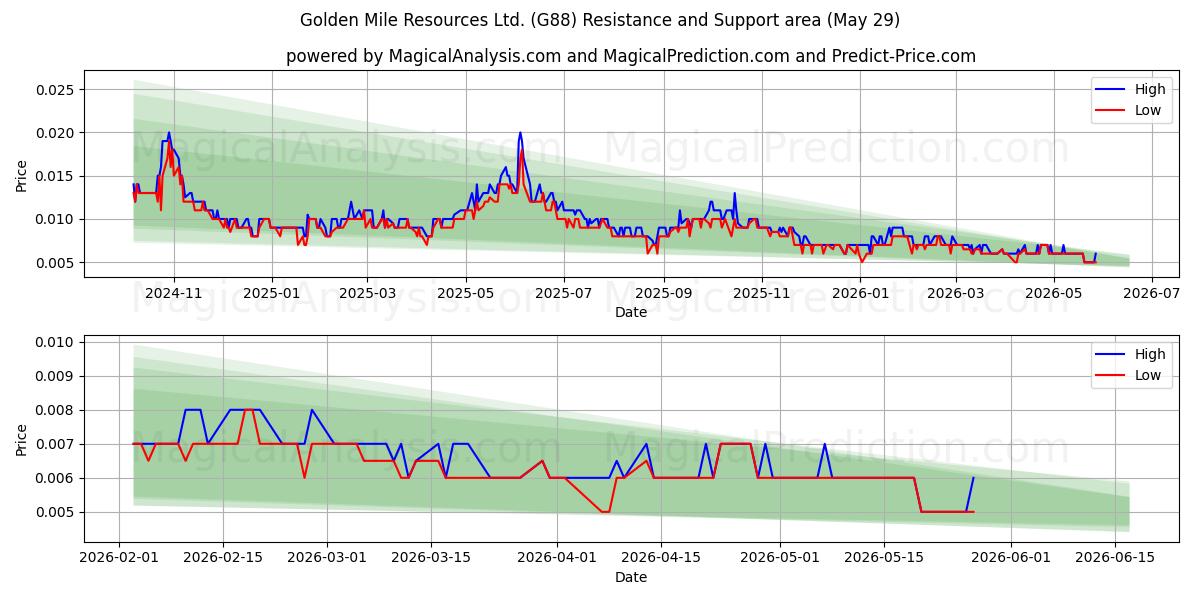Click the '2025-11' date tick label
1200x600 pixels.
pos(761,294)
